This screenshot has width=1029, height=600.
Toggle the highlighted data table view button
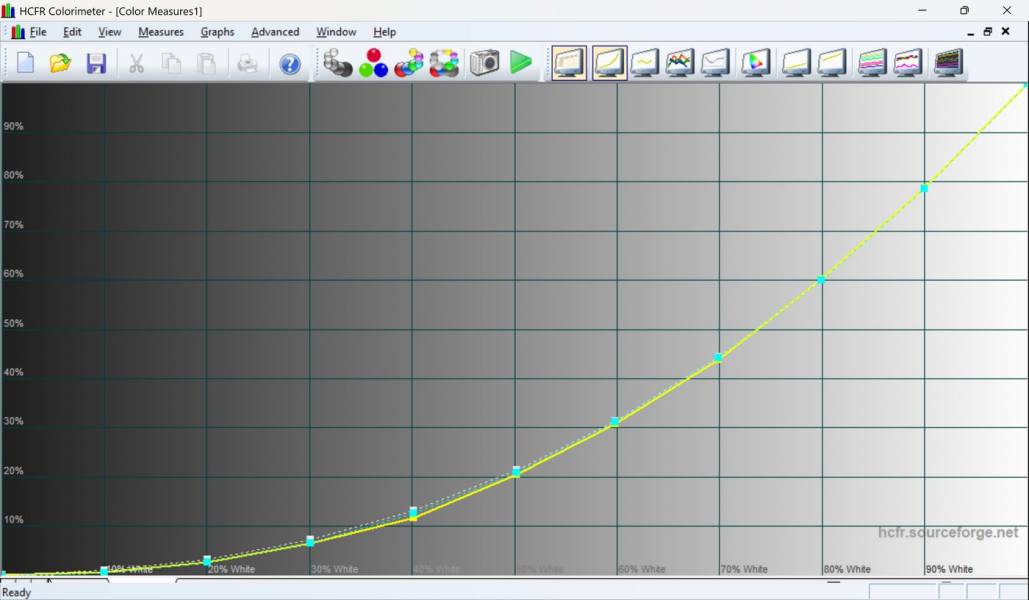point(569,63)
